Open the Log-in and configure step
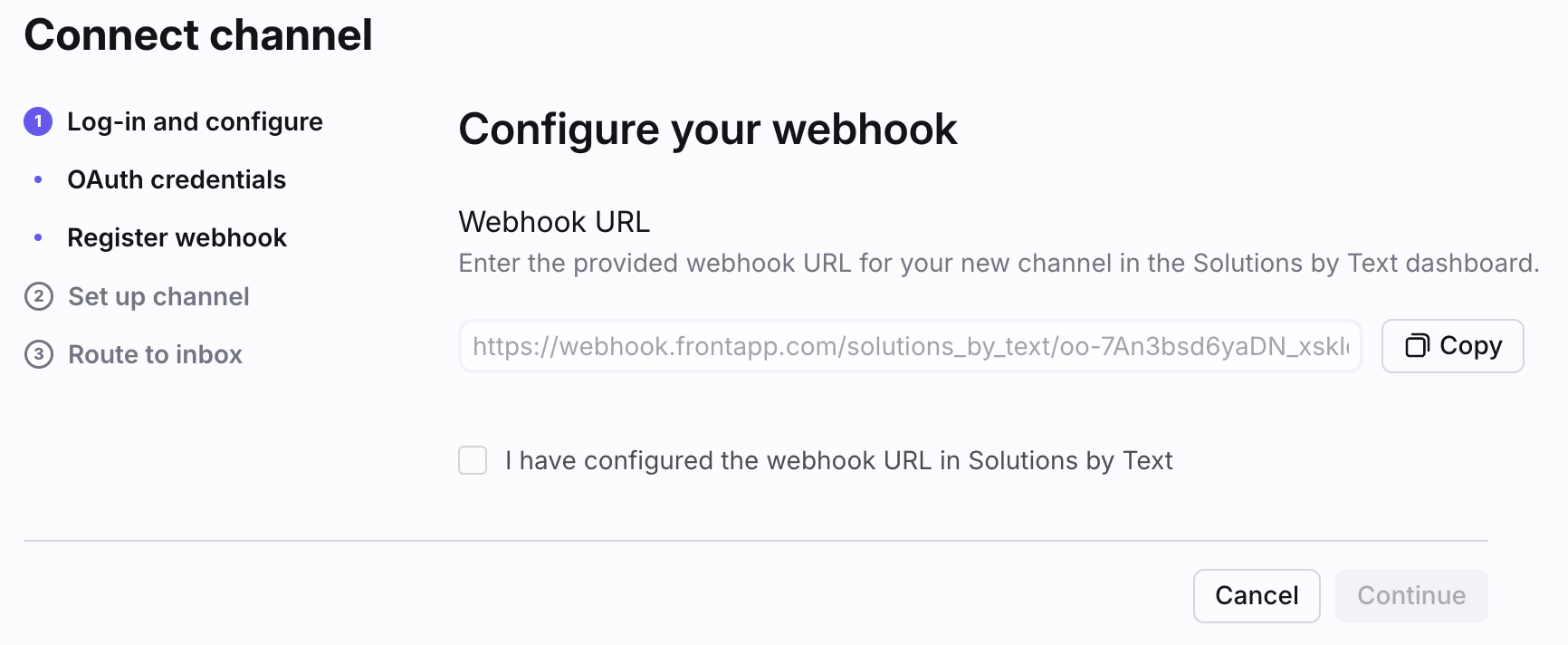This screenshot has height=645, width=1568. coord(195,121)
